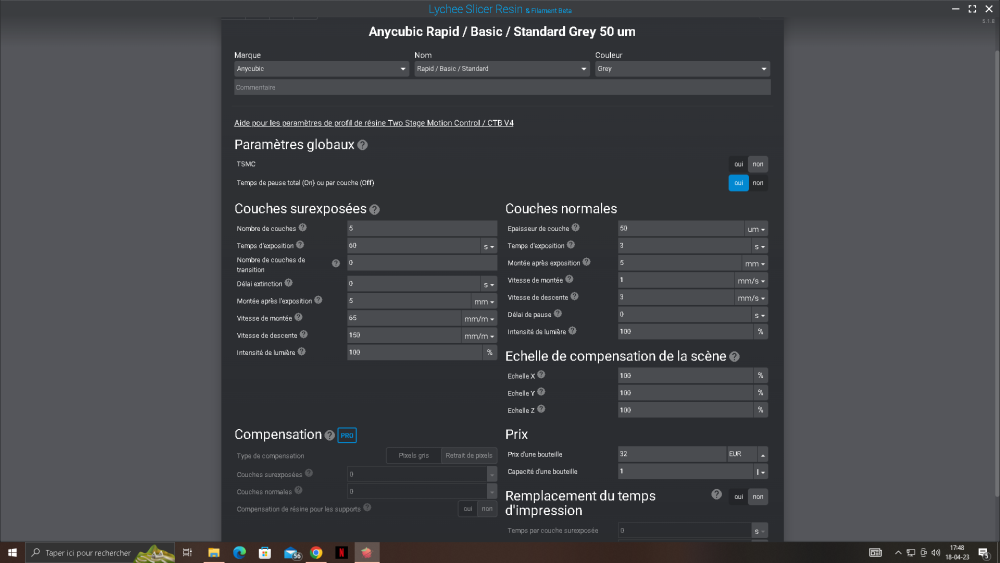Open help icon next to Paramètres globaux
Image resolution: width=1000 pixels, height=563 pixels.
pyautogui.click(x=362, y=145)
